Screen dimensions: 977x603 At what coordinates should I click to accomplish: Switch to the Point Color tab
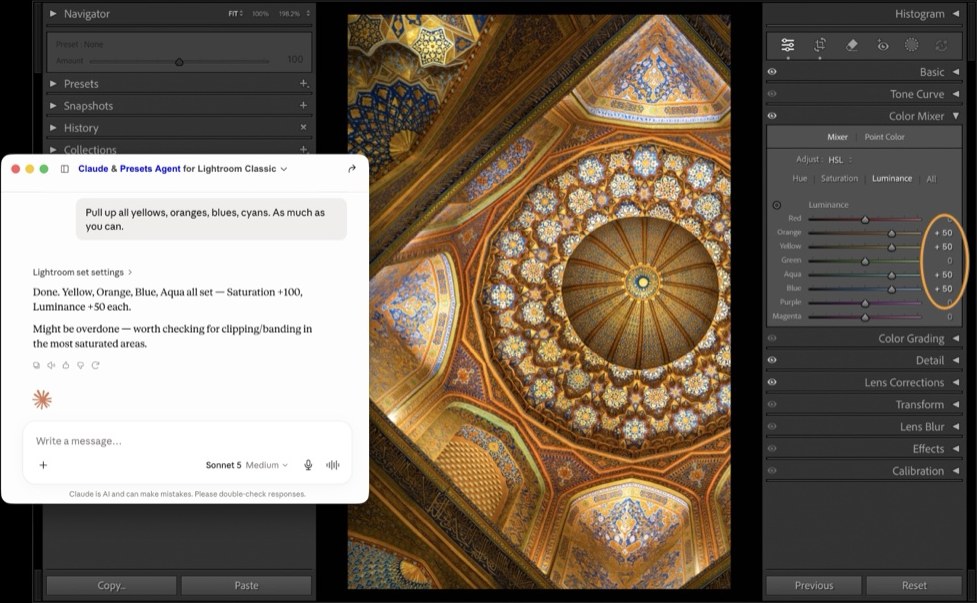click(x=884, y=137)
